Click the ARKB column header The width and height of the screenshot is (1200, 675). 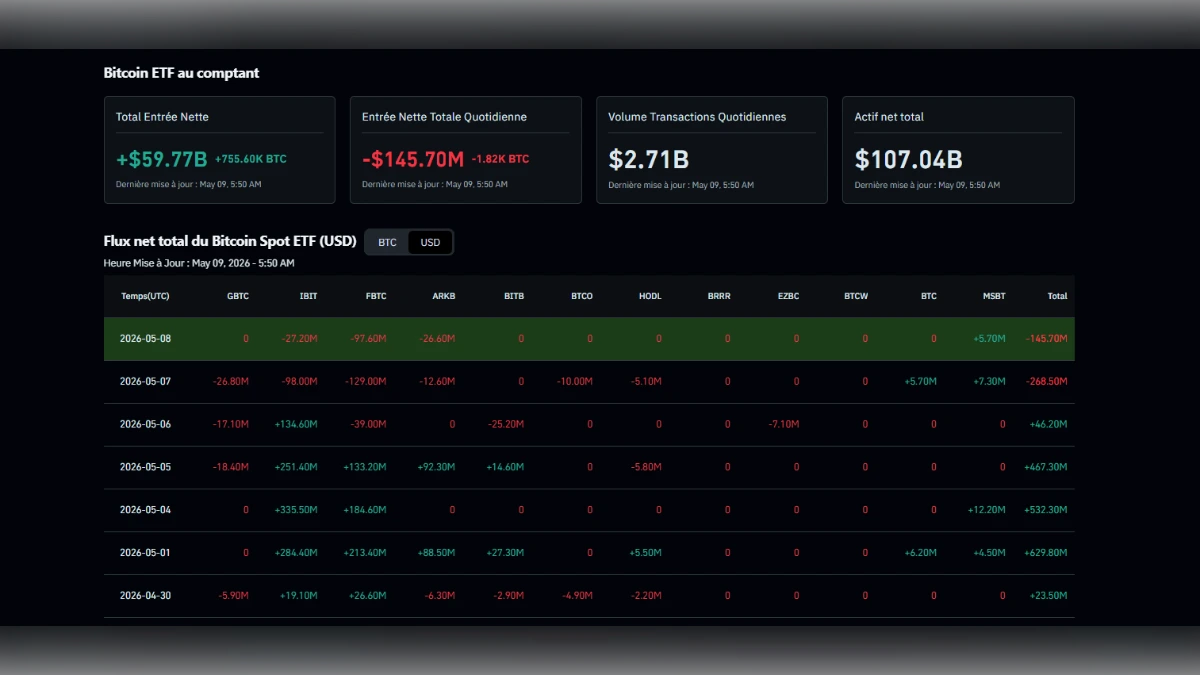[x=444, y=296]
